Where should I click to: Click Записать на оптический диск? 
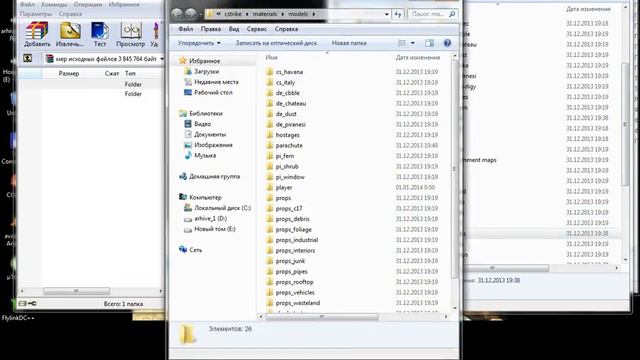(276, 43)
